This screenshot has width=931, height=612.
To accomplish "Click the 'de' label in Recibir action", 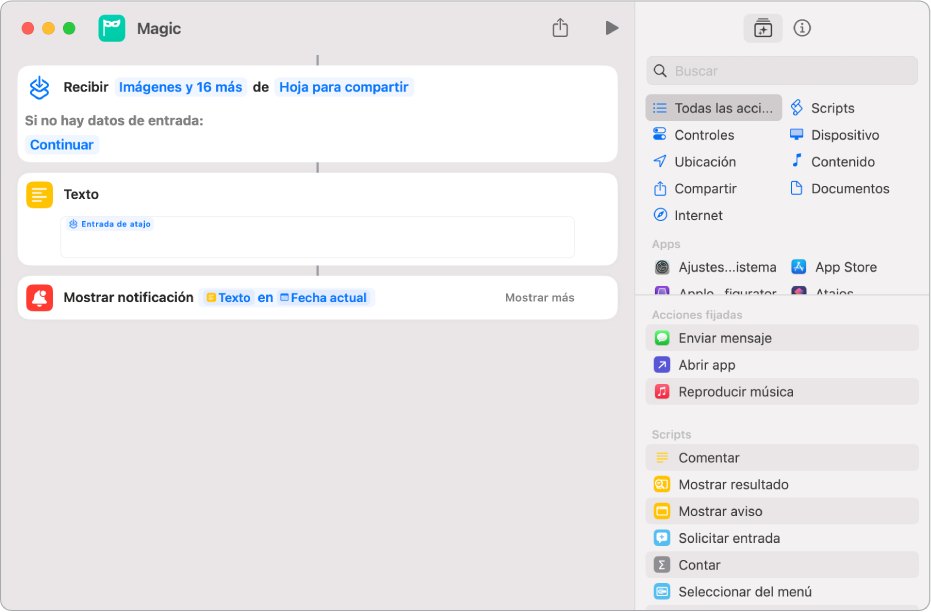I will [261, 87].
